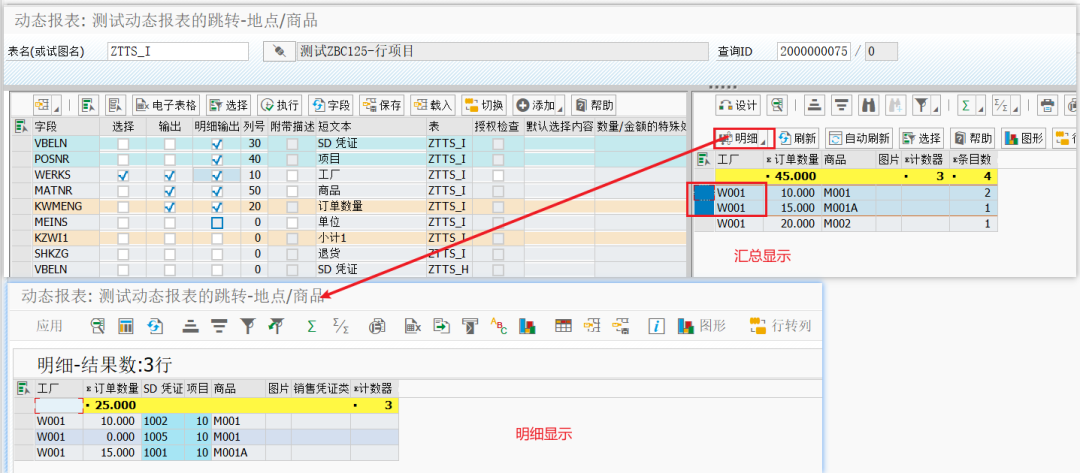The image size is (1080, 473).
Task: Sort ascending in the summary panel toolbar
Action: [x=816, y=105]
